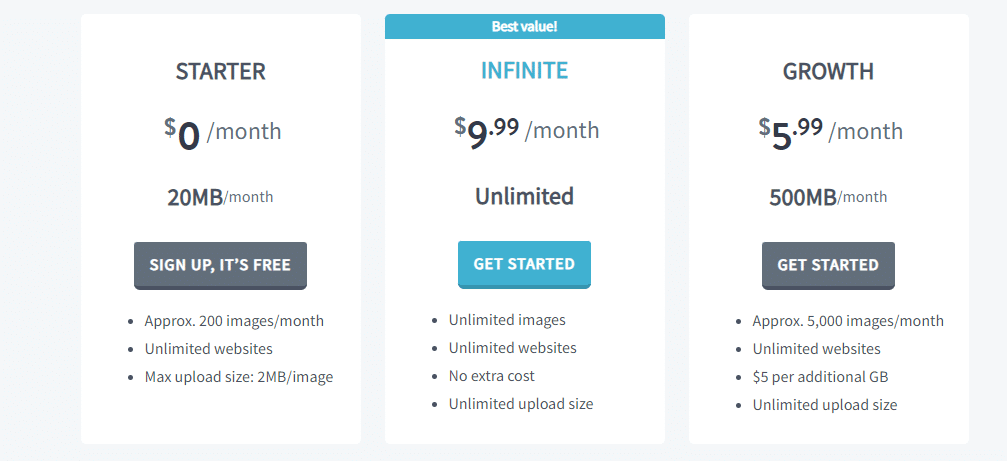Click the $5.99 /month price
This screenshot has height=461, width=1007.
point(830,132)
